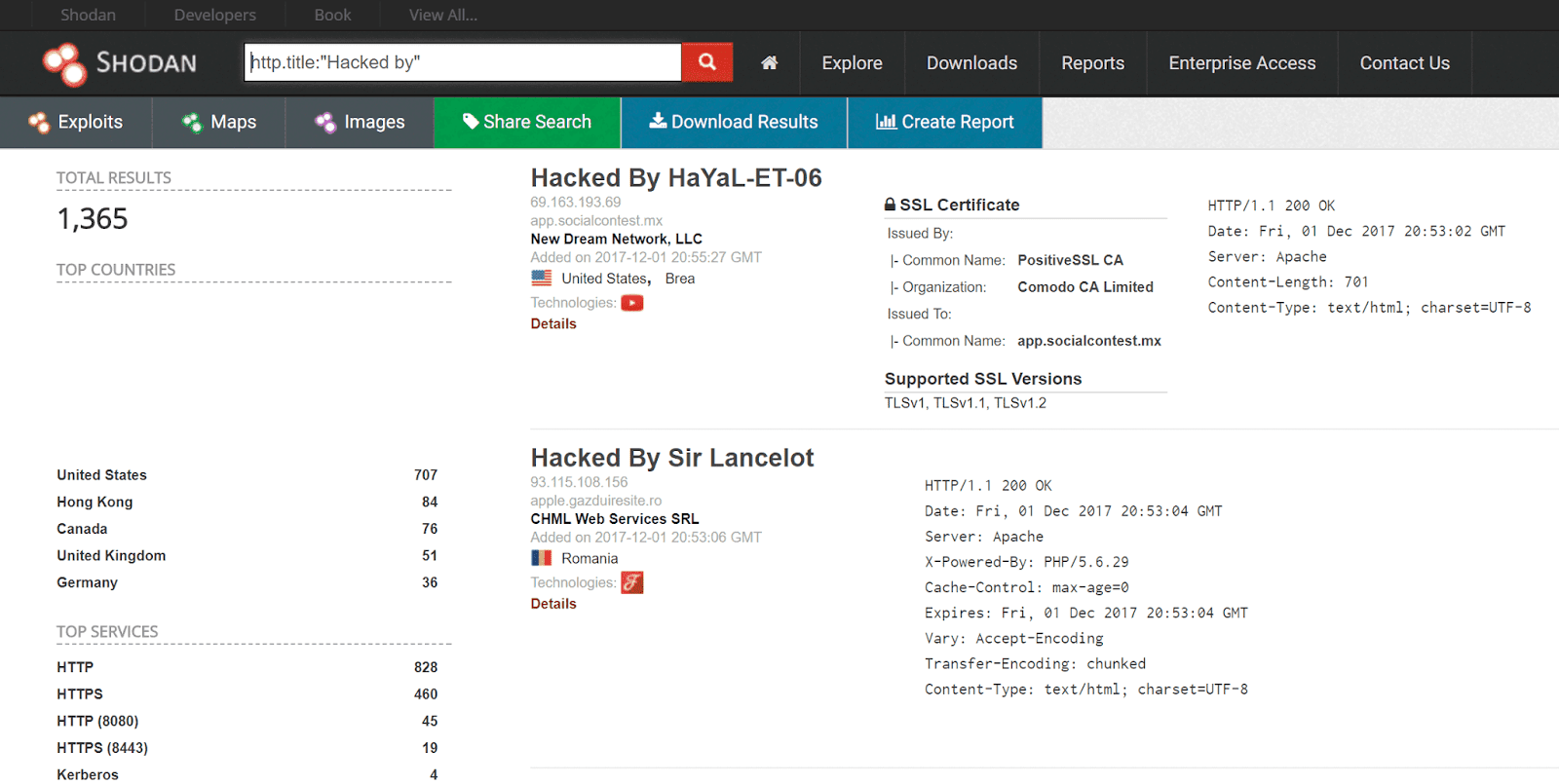The height and width of the screenshot is (784, 1559).
Task: Open Details for Hacked By HaYaL-ET-06
Action: pyautogui.click(x=553, y=324)
